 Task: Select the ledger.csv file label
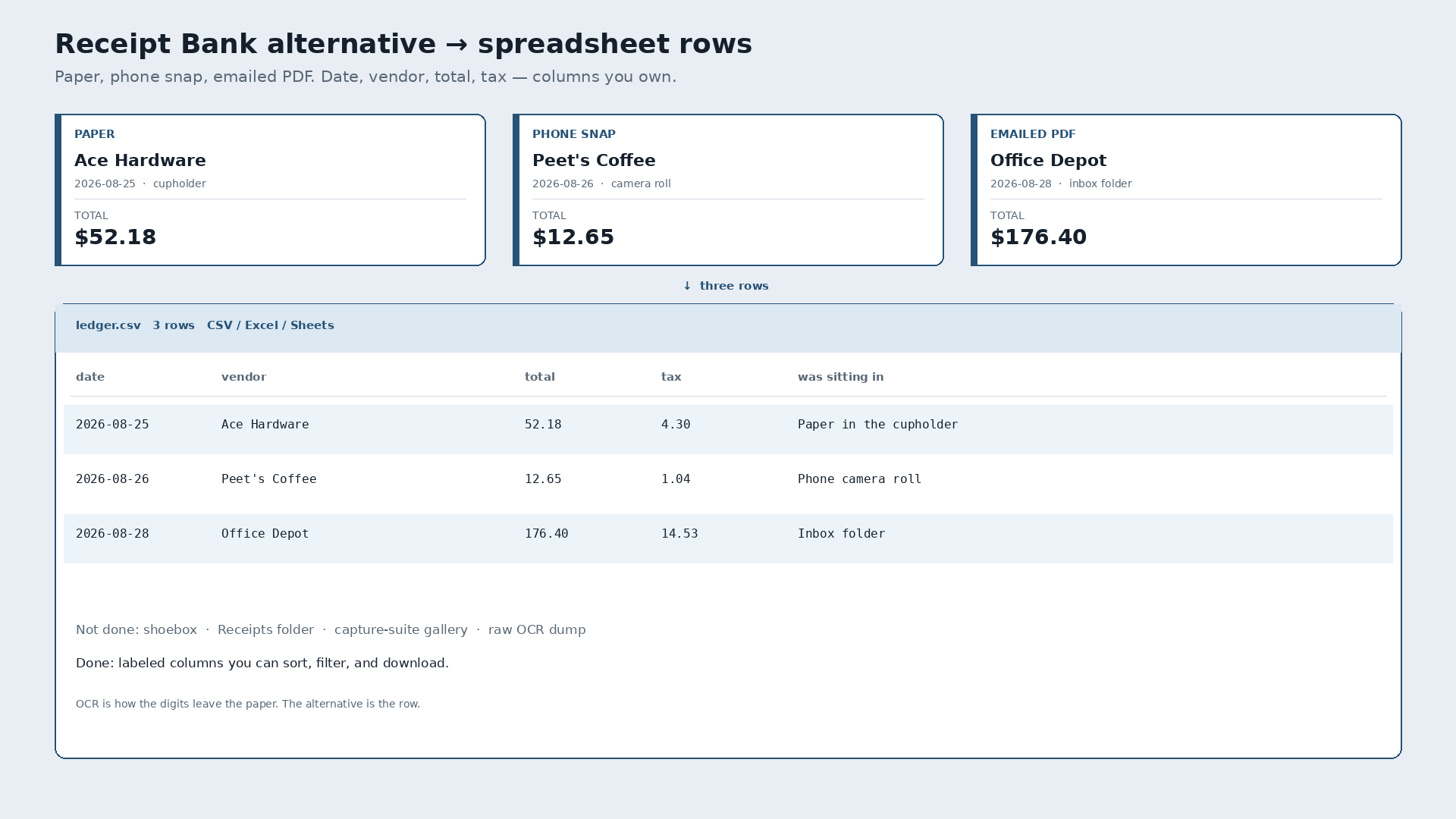click(108, 325)
